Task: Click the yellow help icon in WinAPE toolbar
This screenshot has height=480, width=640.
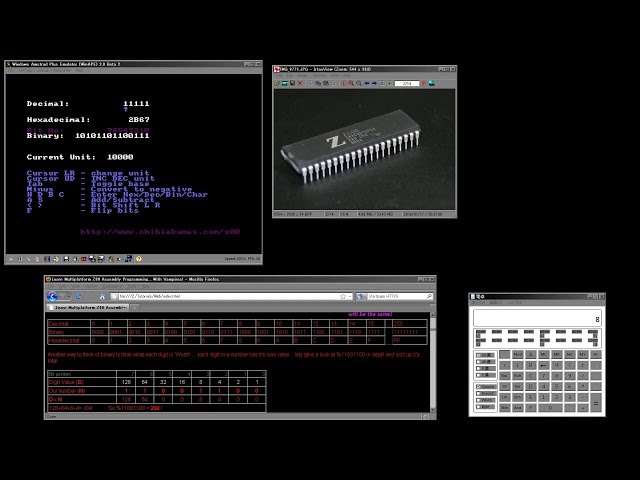Action: (138, 259)
